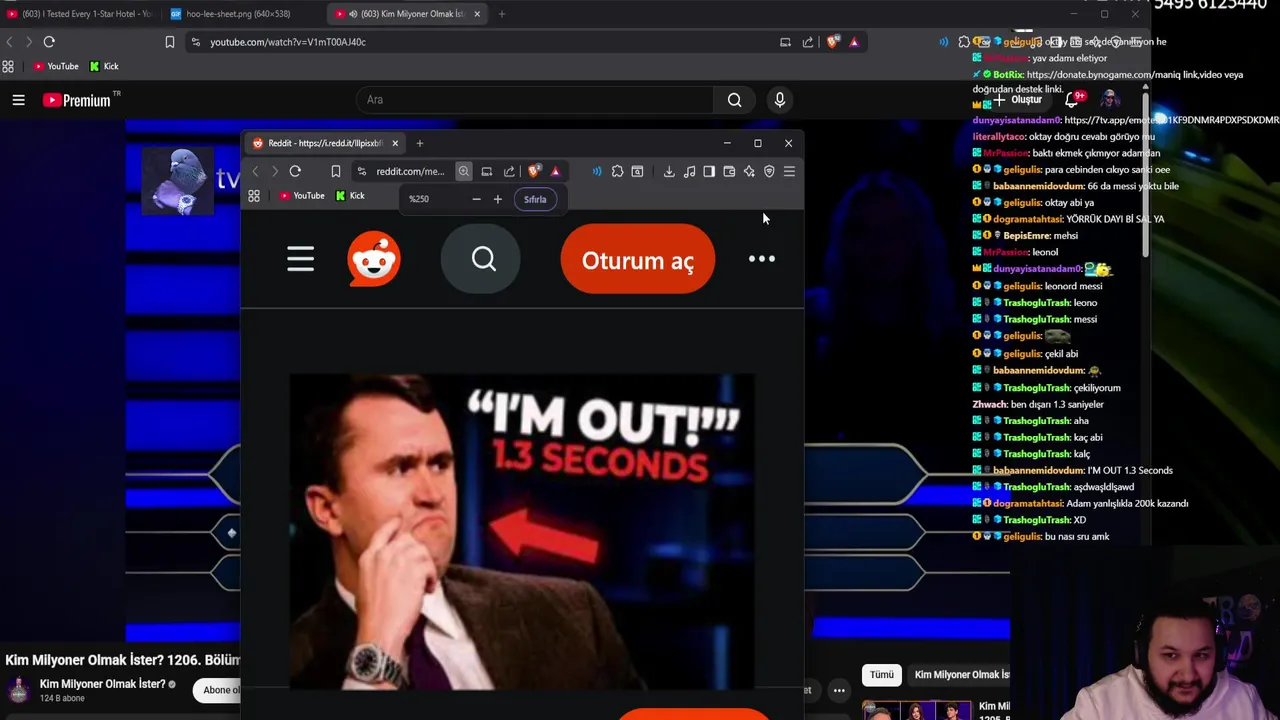1280x720 pixels.
Task: Open the video three-dot more actions
Action: pos(839,690)
